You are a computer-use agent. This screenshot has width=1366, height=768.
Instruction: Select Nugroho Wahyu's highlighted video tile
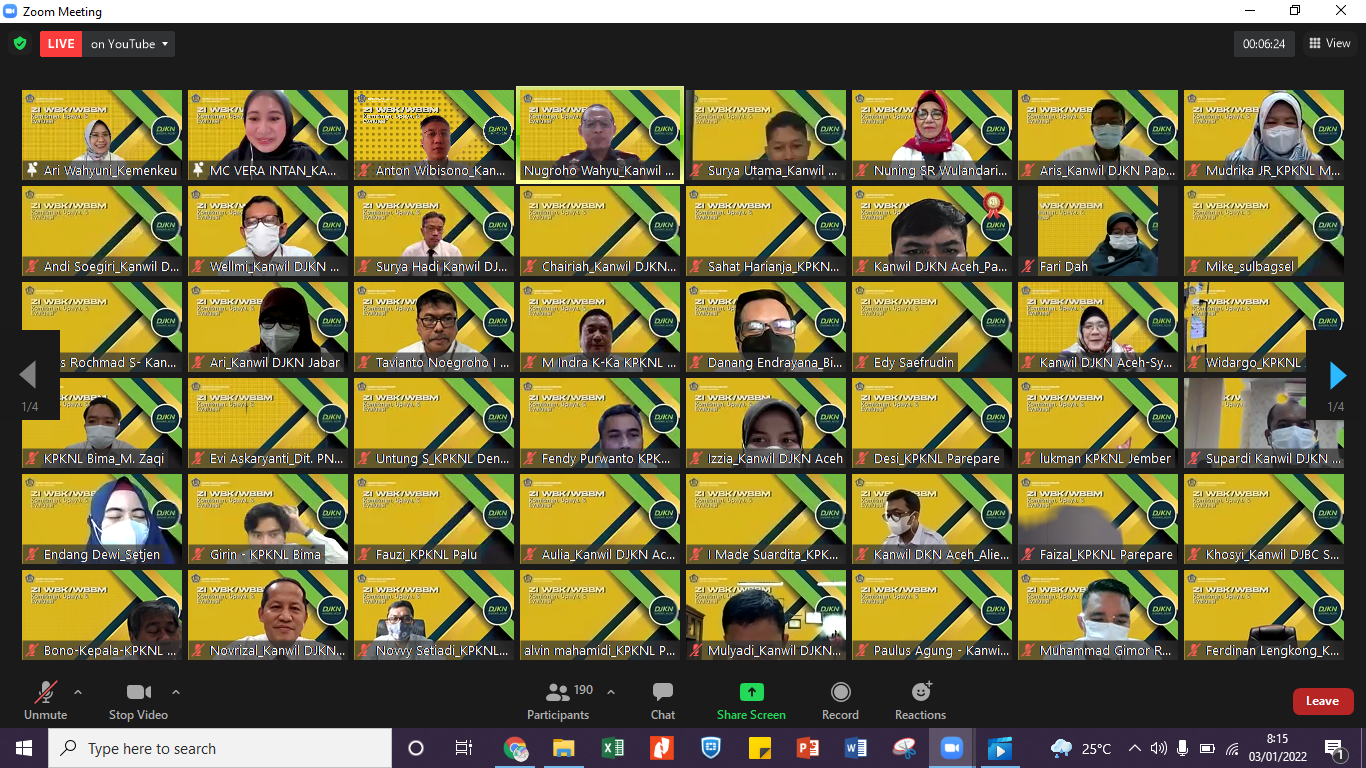point(600,134)
